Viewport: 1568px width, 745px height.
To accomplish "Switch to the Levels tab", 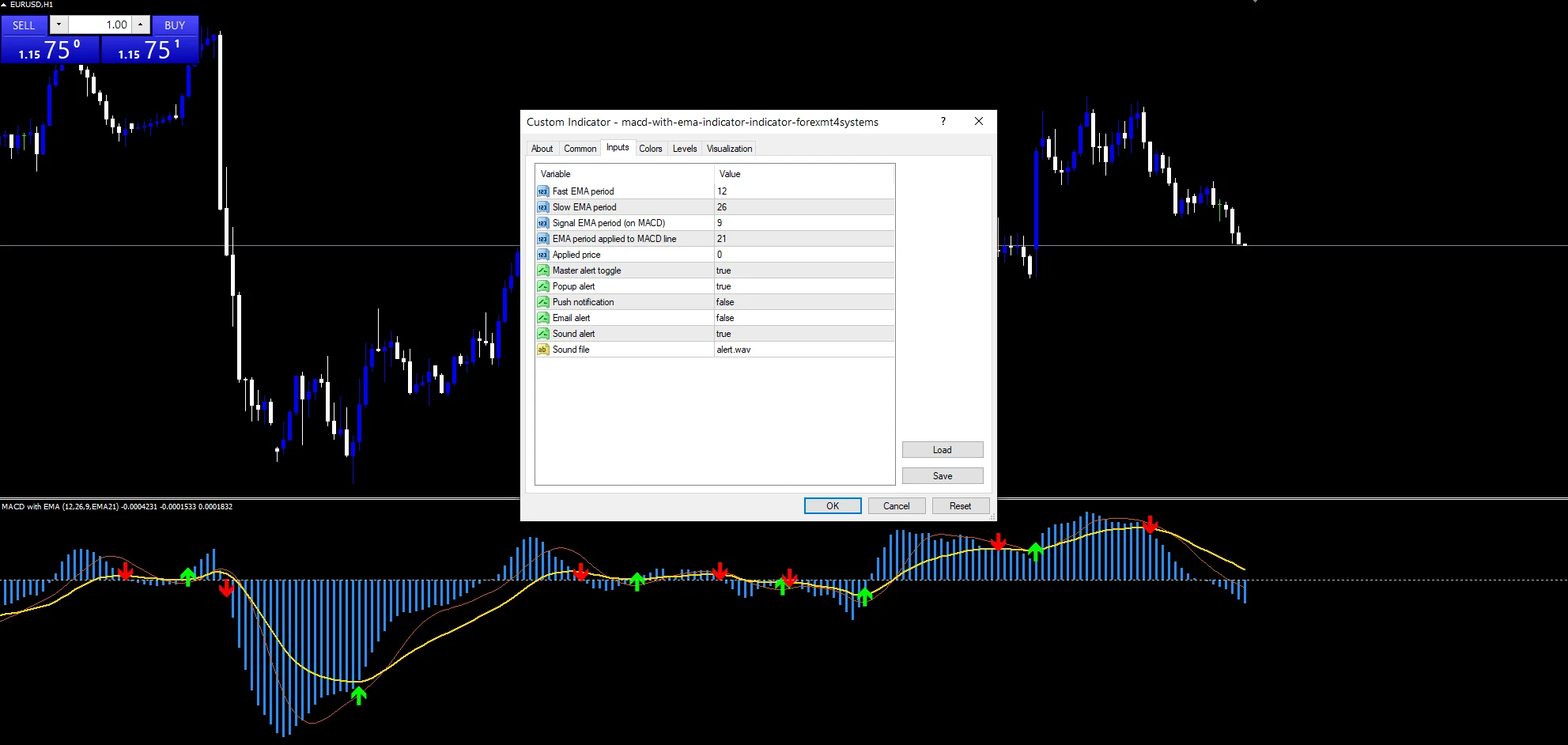I will [x=685, y=149].
